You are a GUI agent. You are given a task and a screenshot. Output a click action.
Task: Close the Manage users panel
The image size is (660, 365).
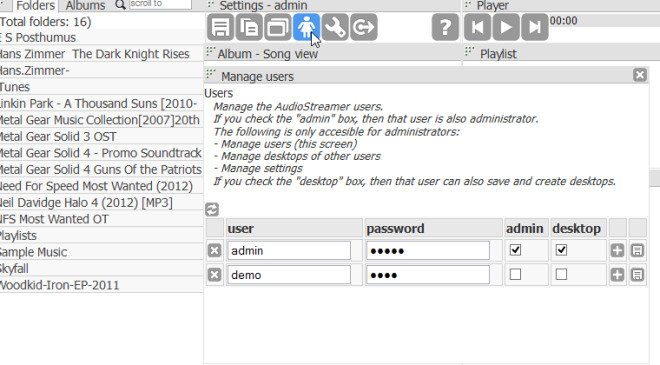coord(640,75)
